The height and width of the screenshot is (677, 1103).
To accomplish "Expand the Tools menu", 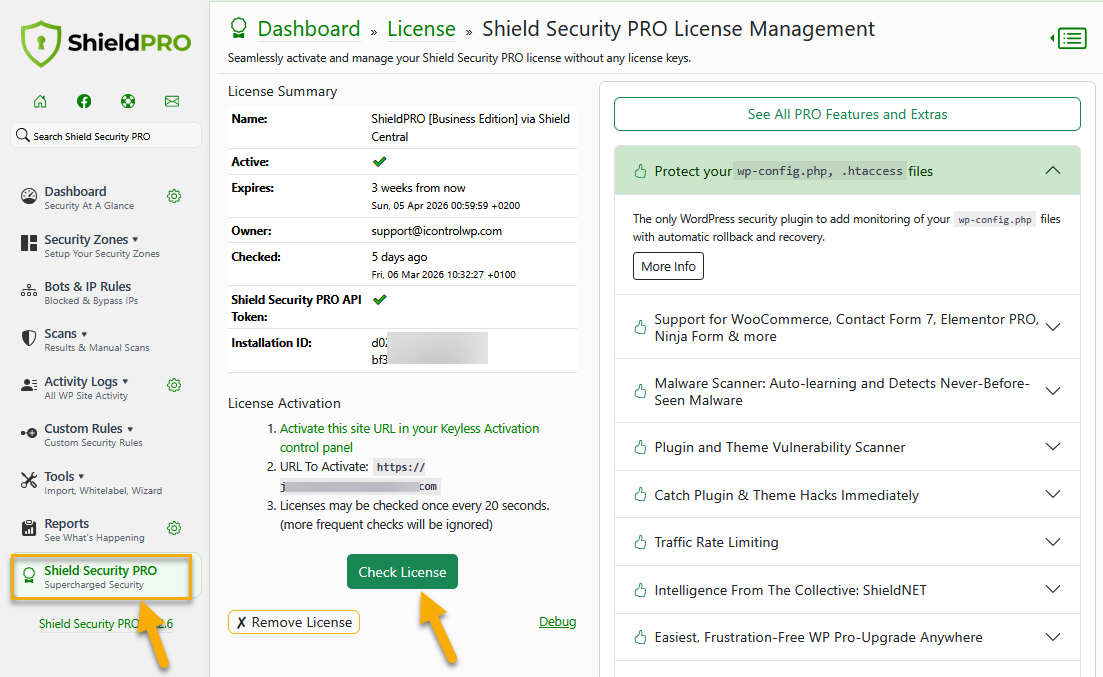I will tap(64, 476).
